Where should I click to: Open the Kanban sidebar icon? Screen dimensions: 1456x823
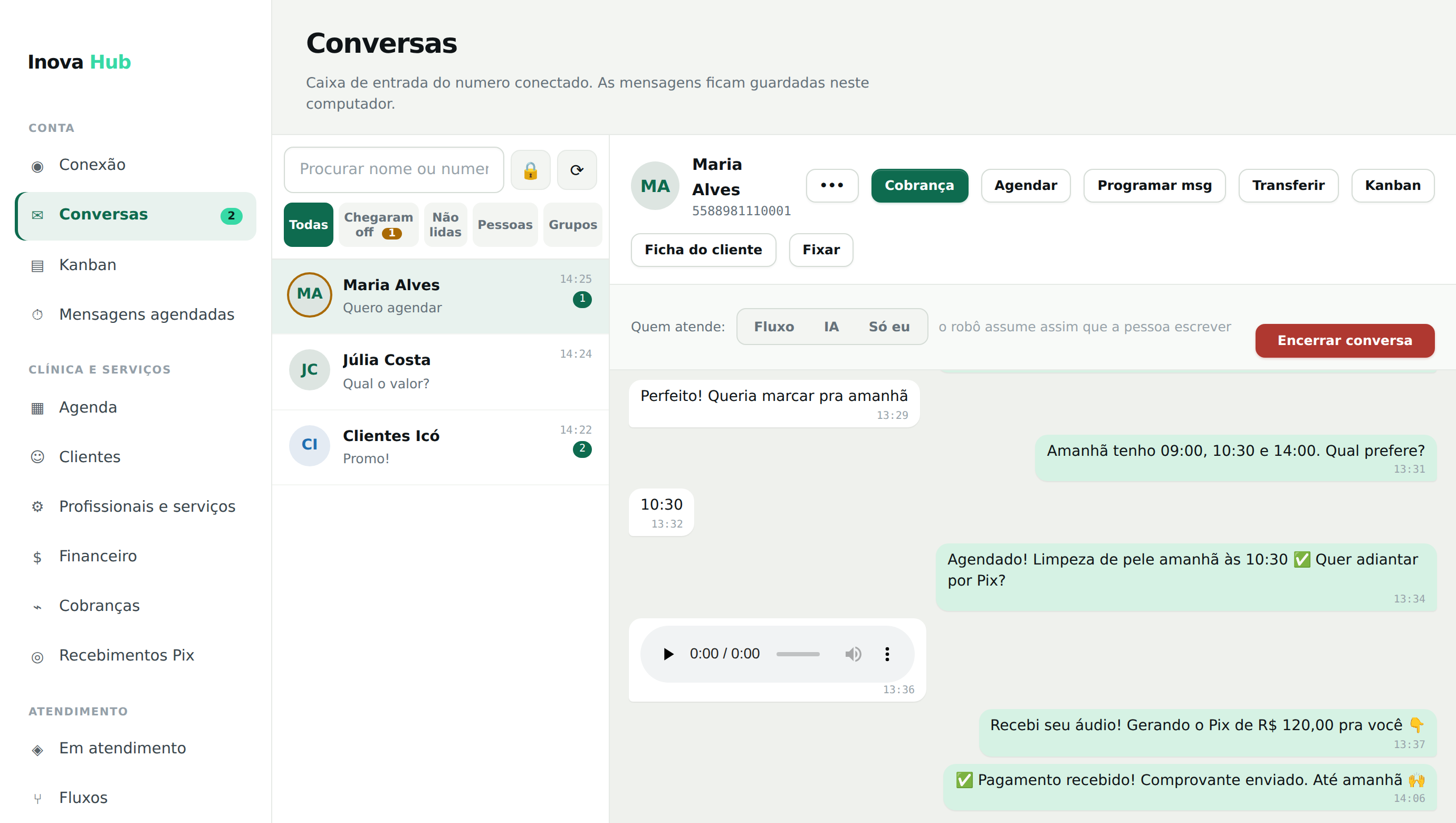37,265
